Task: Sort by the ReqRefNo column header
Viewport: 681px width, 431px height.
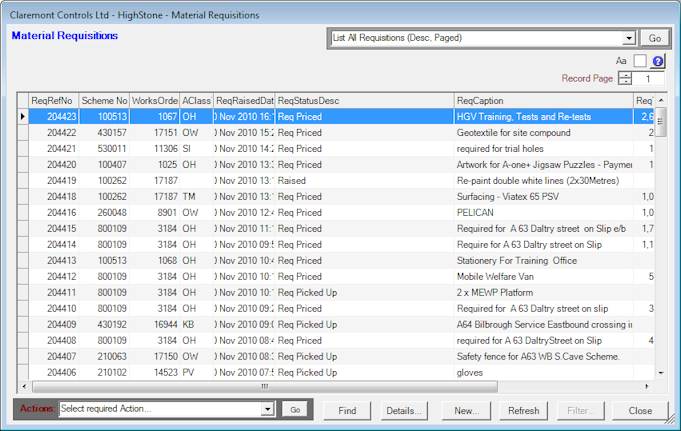Action: [x=53, y=101]
